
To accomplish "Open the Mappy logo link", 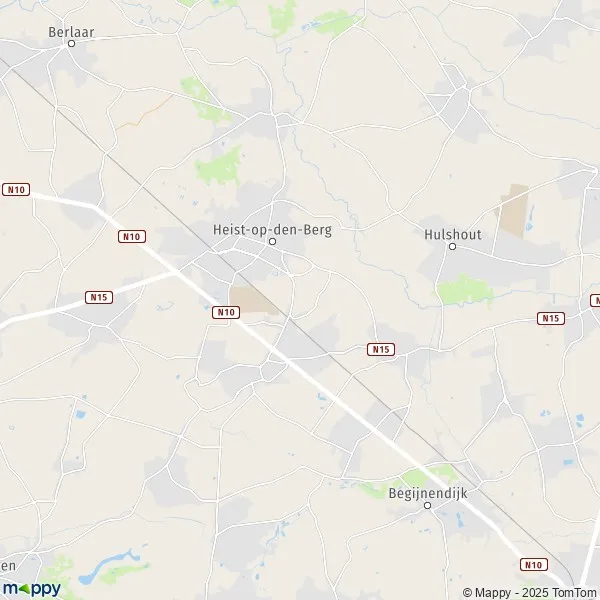I will click(x=31, y=589).
